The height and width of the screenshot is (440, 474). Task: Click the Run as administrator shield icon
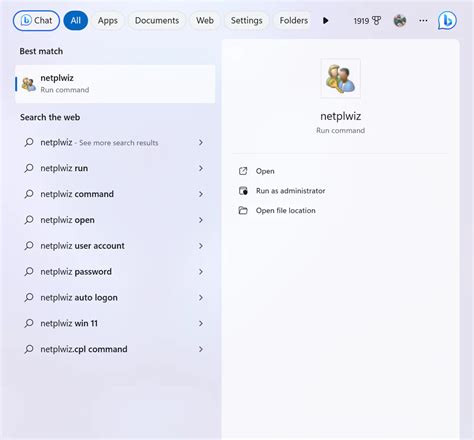click(243, 191)
